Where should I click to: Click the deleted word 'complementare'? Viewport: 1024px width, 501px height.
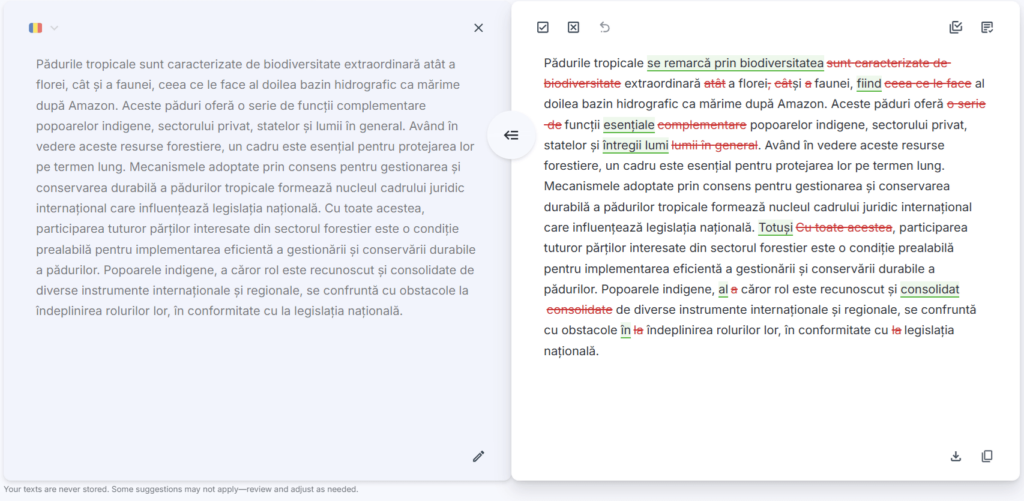click(702, 125)
